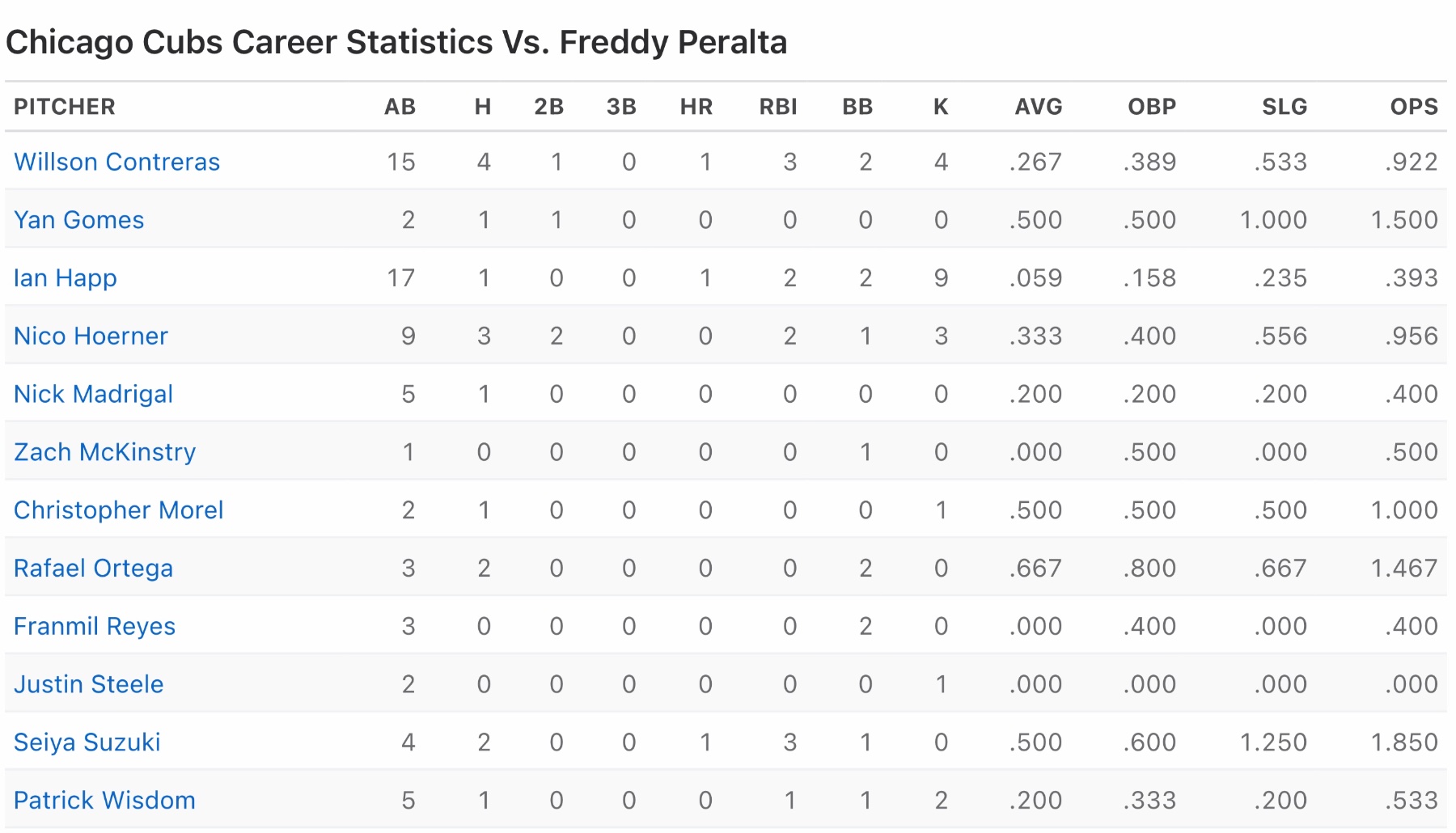Click the Yan Gomes player link

[78, 220]
